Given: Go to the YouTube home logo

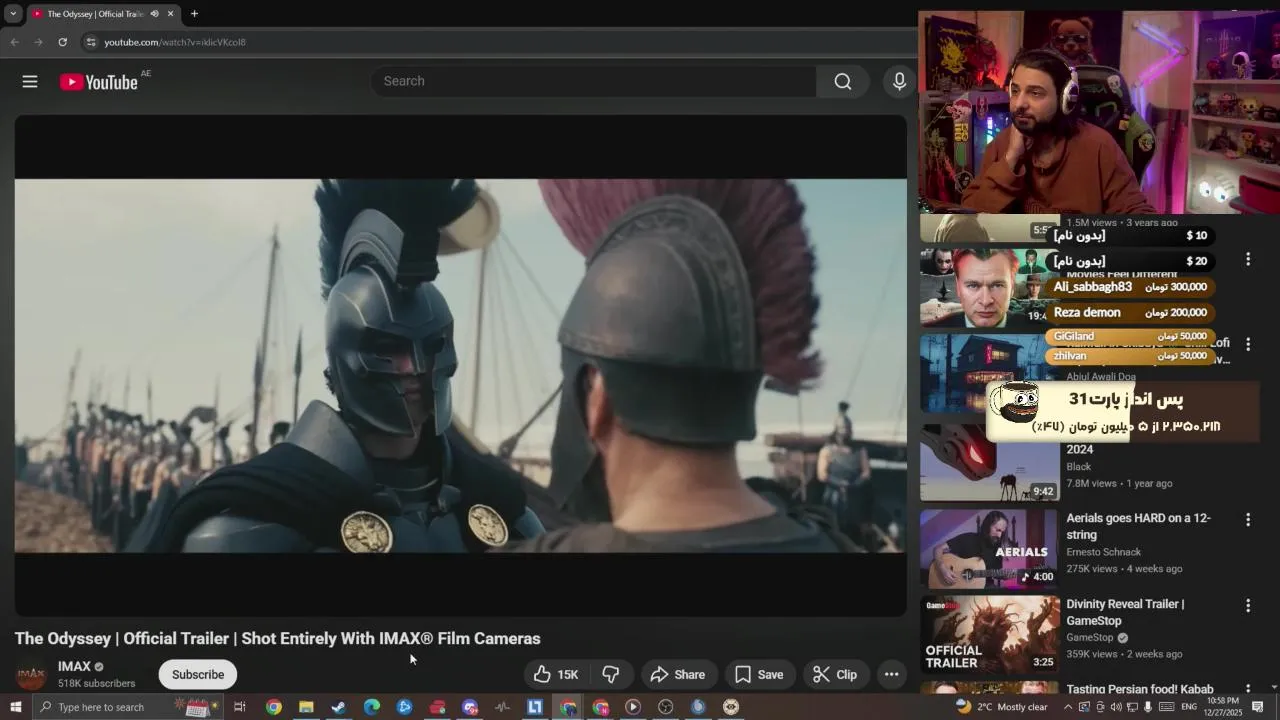Looking at the screenshot, I should tap(98, 82).
